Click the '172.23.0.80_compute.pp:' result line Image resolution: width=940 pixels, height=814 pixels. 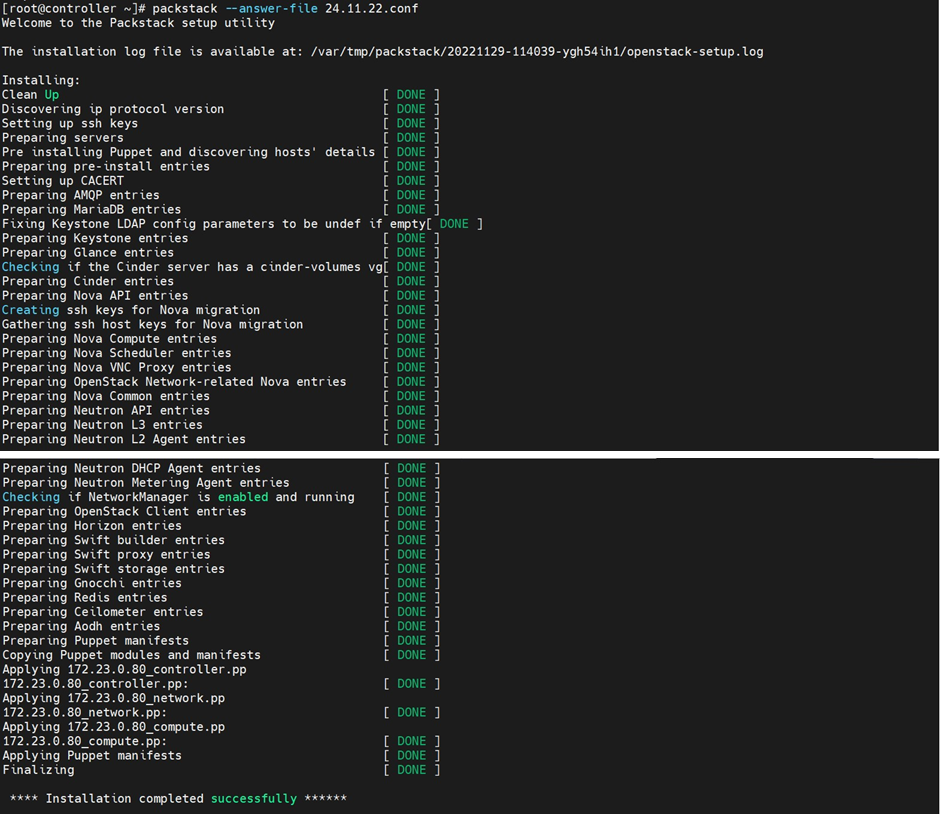pos(85,742)
